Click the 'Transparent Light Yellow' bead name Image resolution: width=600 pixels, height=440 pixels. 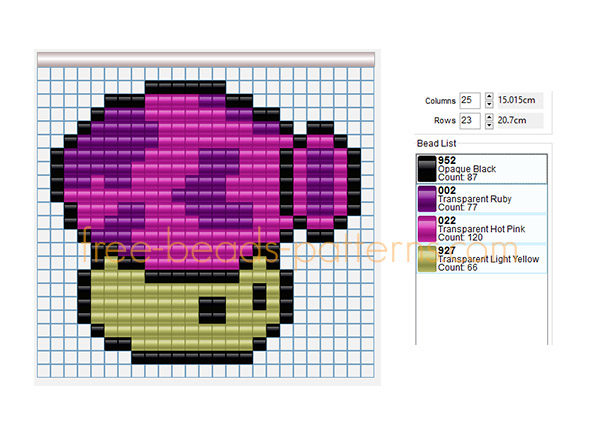pyautogui.click(x=488, y=259)
